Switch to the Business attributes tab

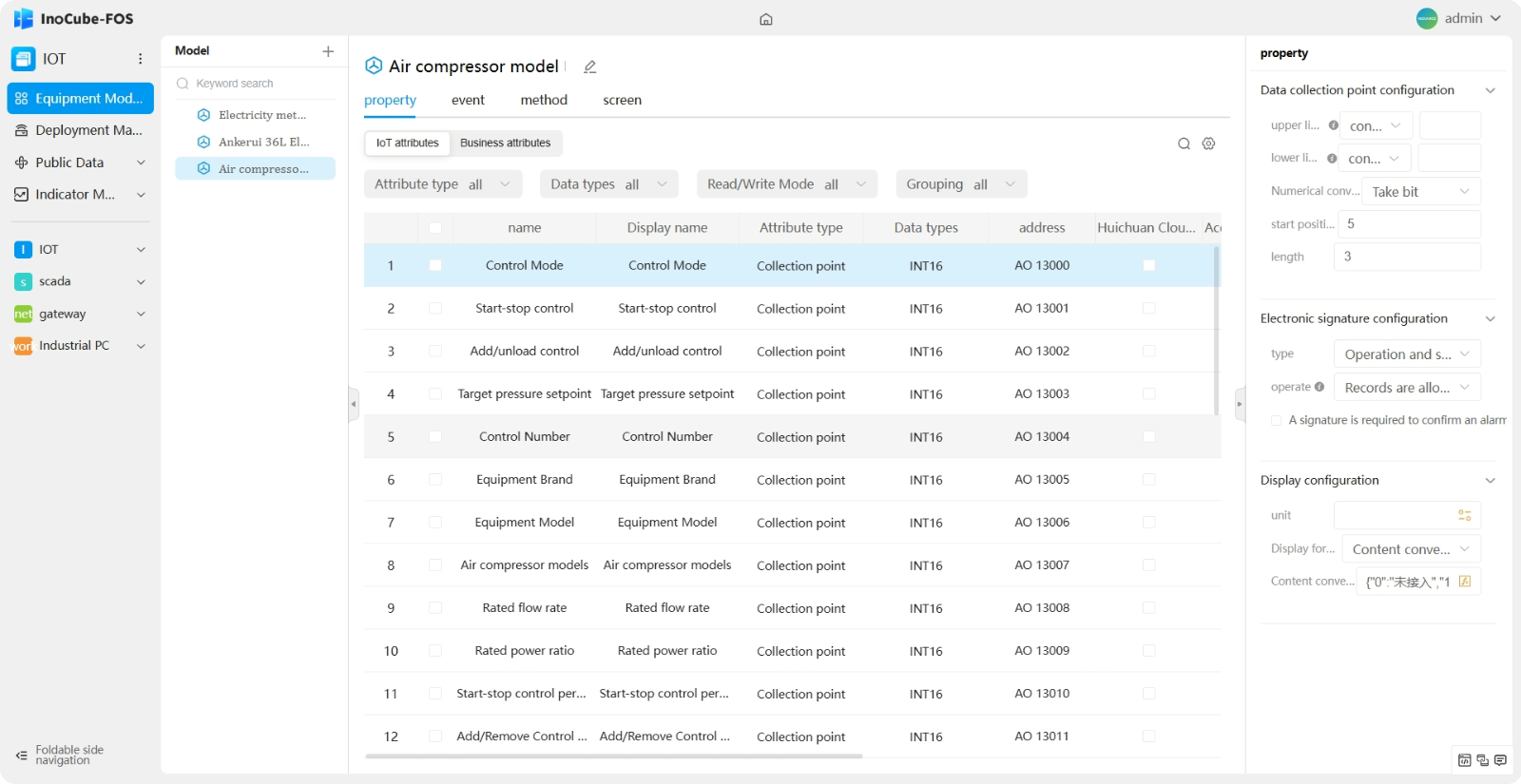coord(505,143)
